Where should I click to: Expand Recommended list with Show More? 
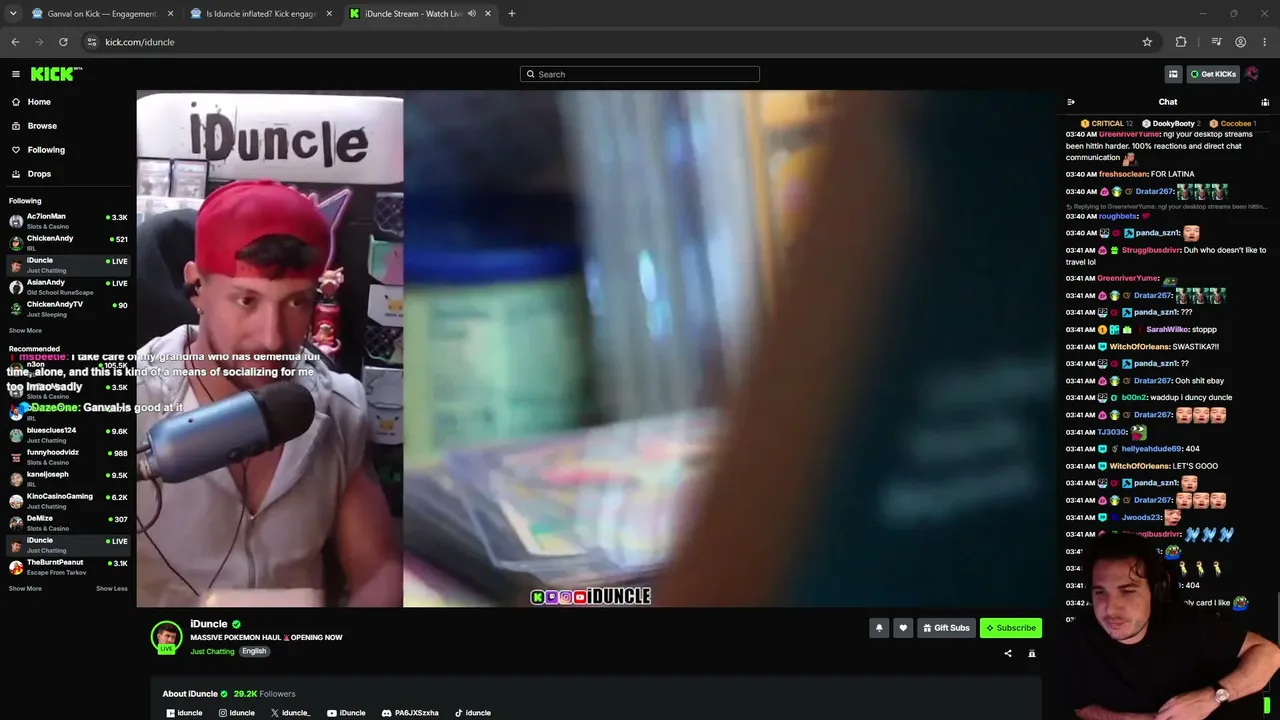click(25, 589)
